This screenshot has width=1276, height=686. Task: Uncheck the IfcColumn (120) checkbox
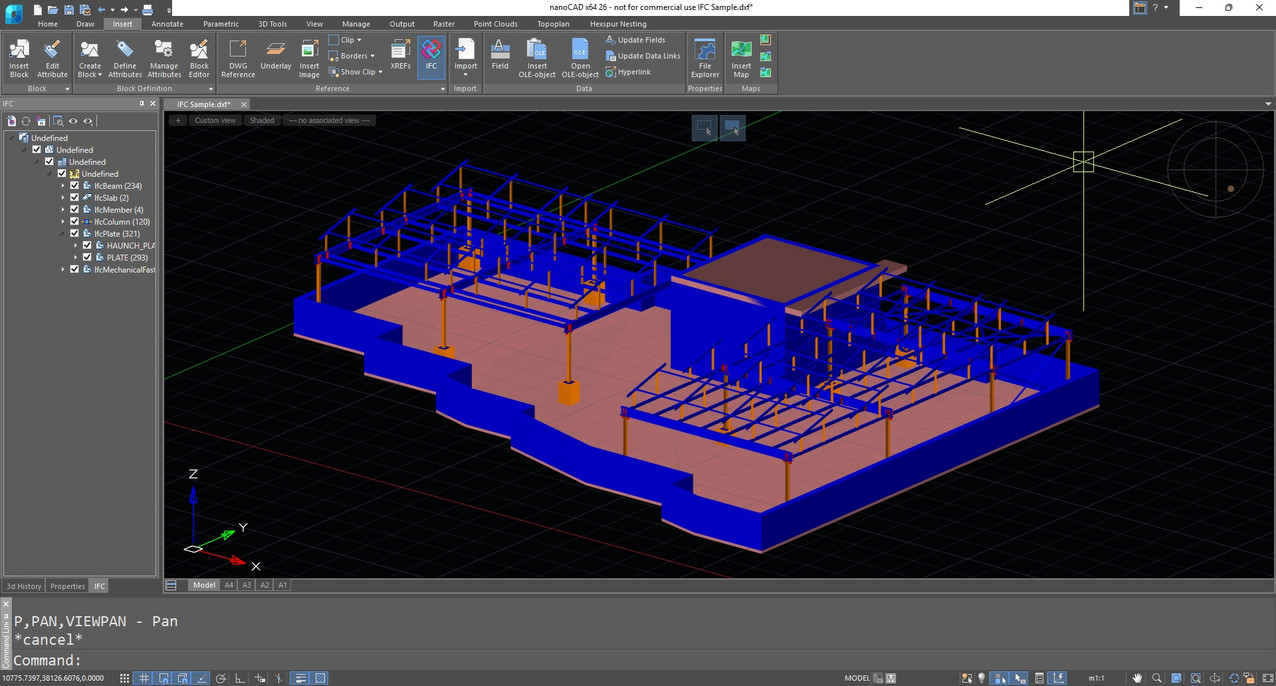[x=74, y=222]
